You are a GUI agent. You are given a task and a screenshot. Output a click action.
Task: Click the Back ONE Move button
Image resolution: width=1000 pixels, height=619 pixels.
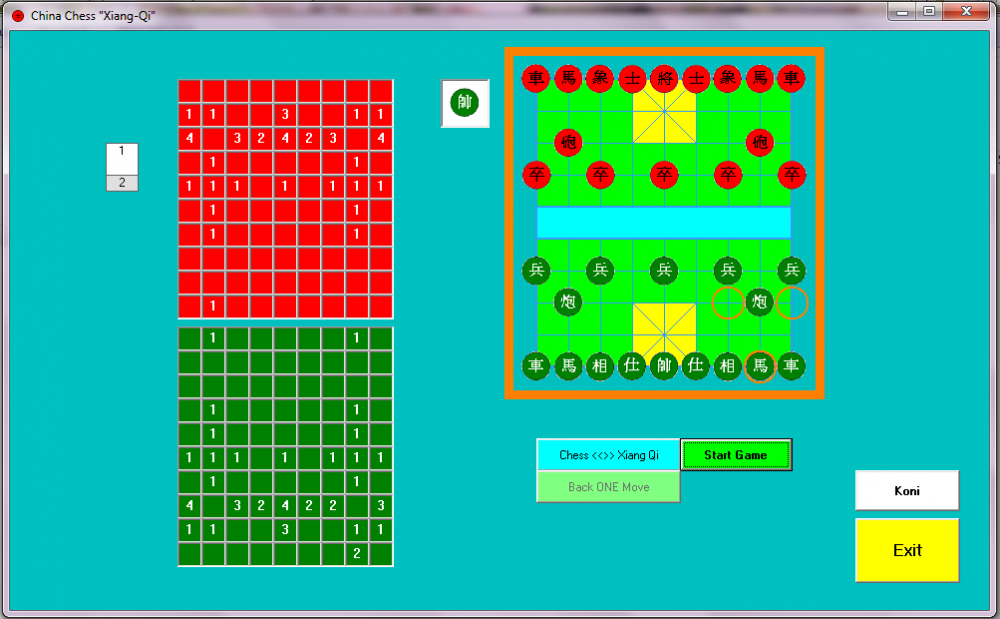pyautogui.click(x=608, y=487)
